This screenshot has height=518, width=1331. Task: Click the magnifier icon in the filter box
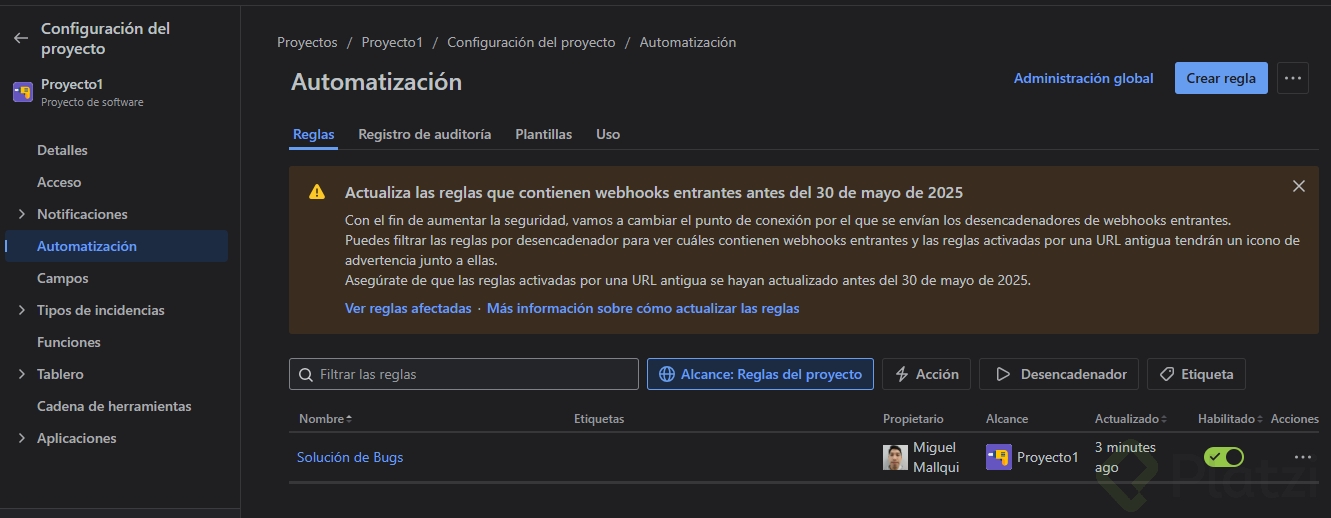306,374
